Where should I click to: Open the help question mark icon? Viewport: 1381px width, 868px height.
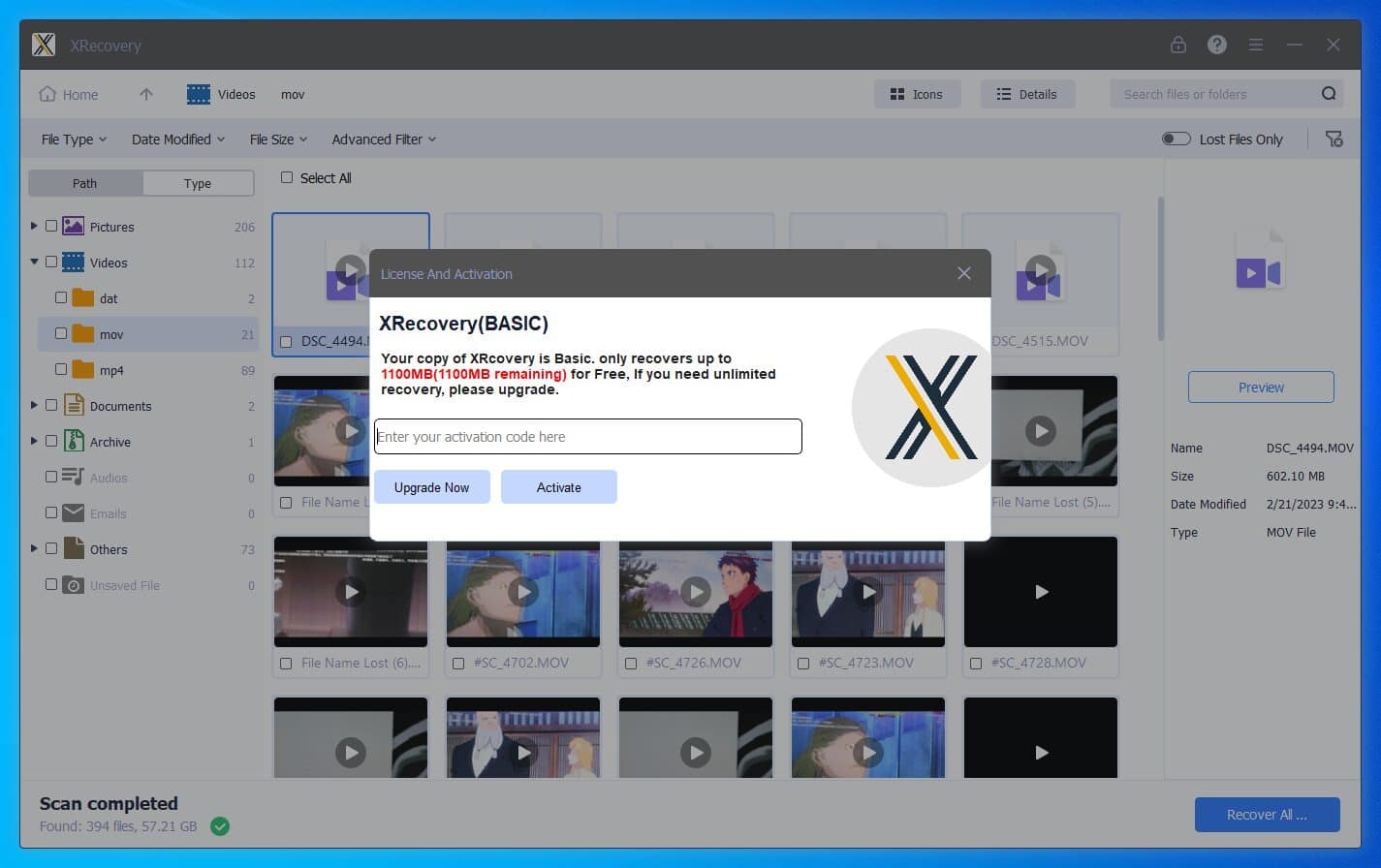click(1216, 45)
